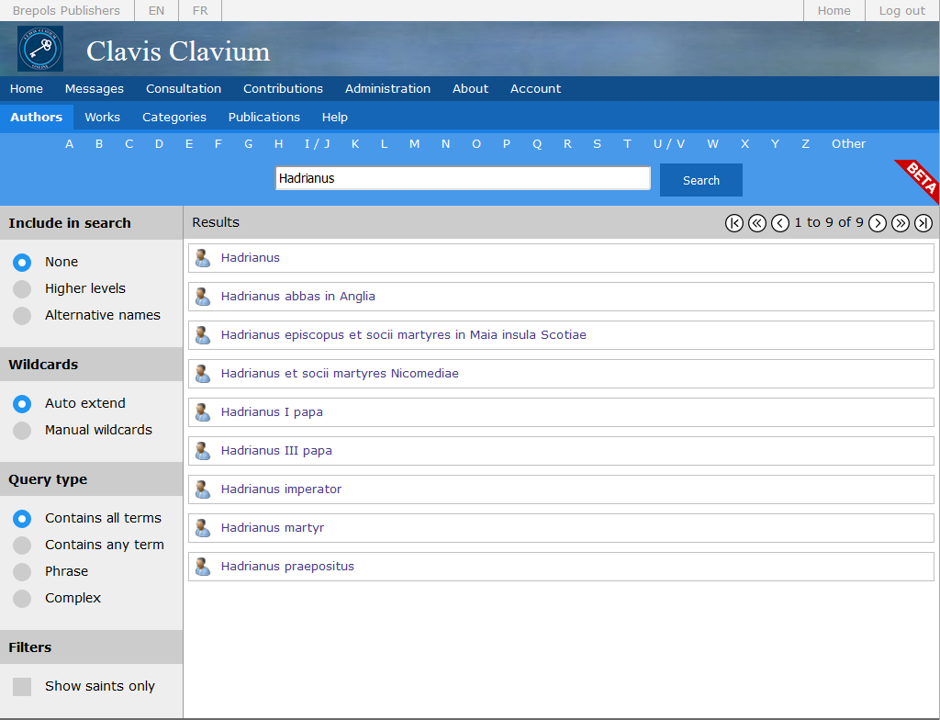Click the rewind pages double-arrow icon
940x720 pixels.
(x=757, y=223)
